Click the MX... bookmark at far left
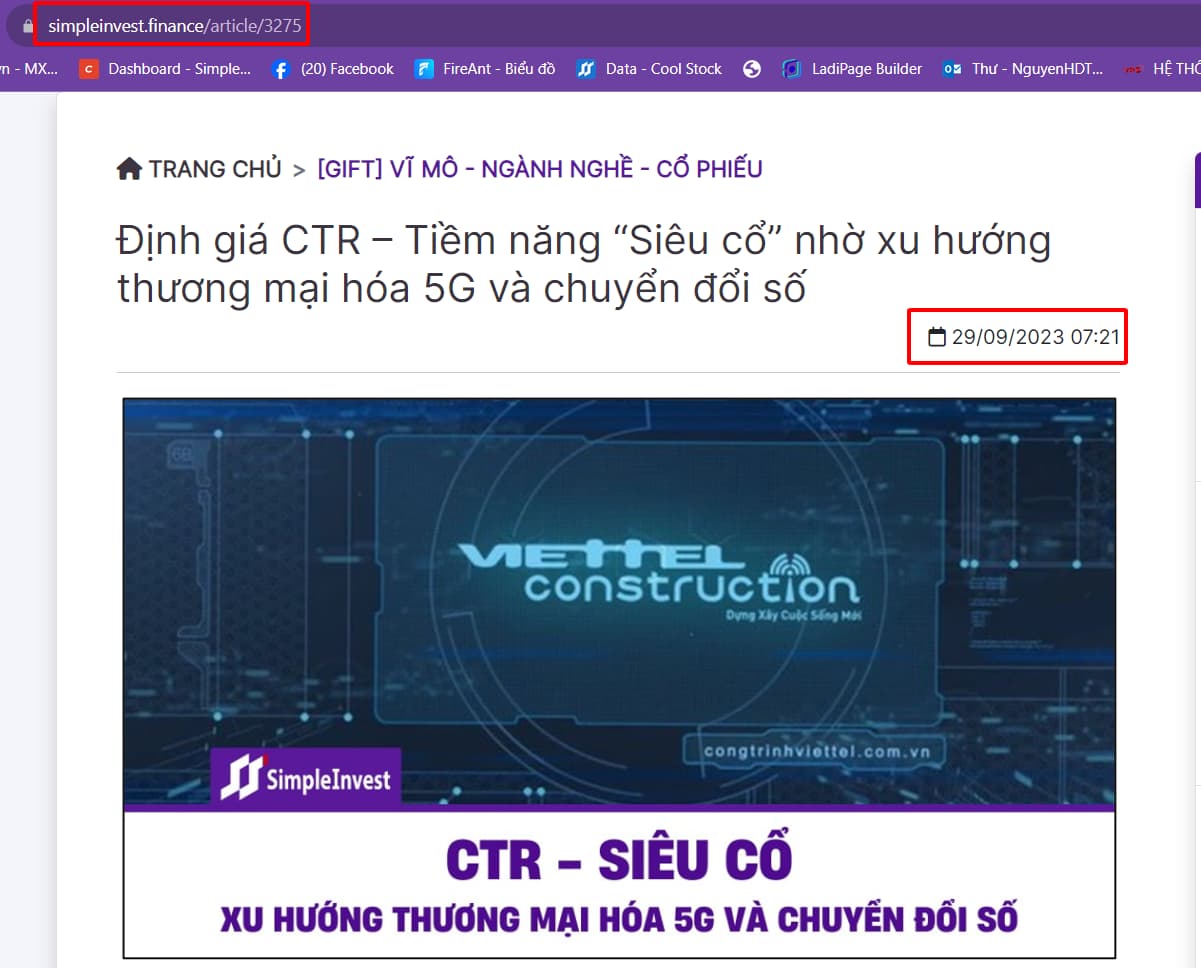The height and width of the screenshot is (968, 1201). [30, 69]
